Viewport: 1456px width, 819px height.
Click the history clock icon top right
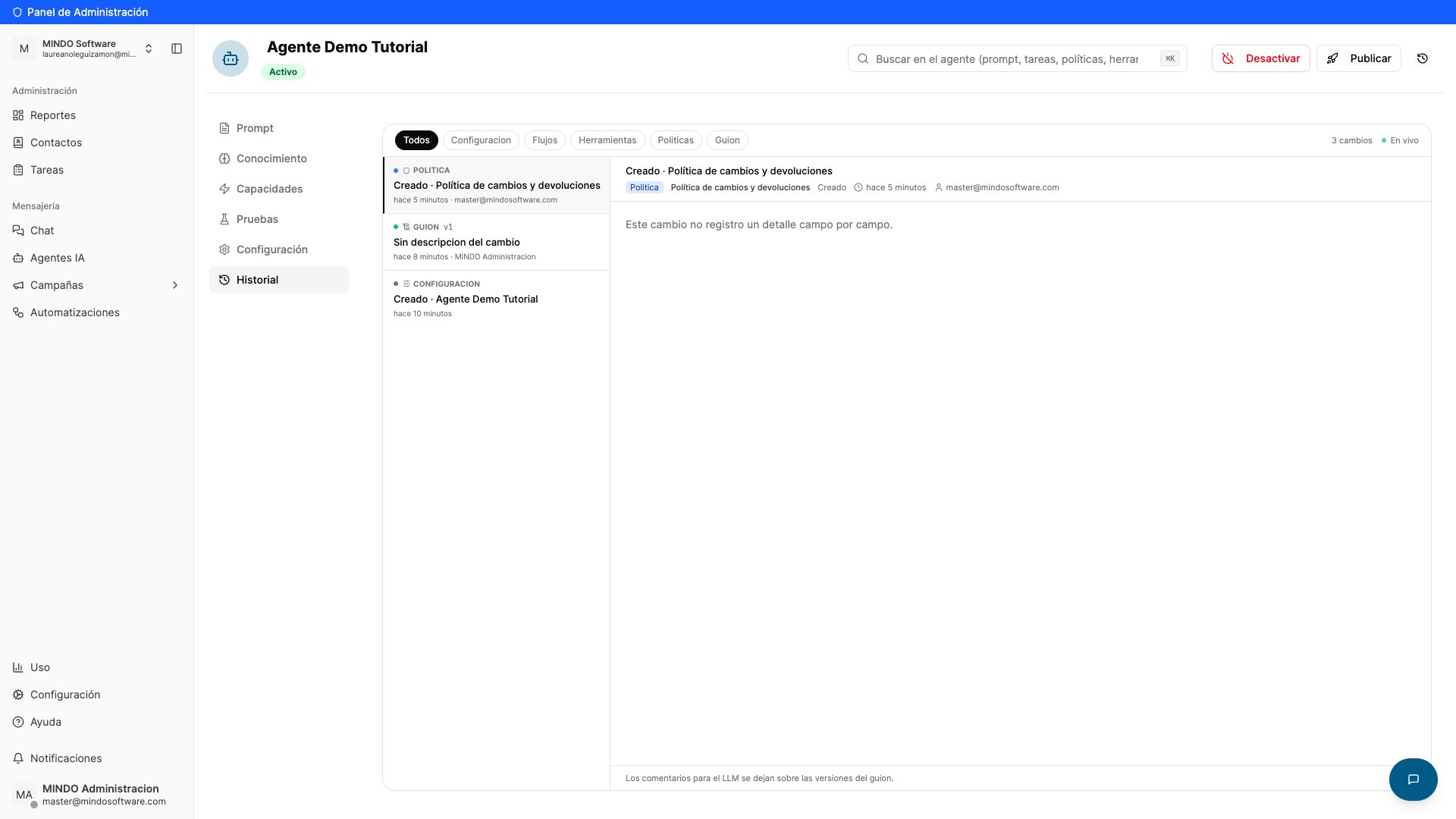point(1423,58)
